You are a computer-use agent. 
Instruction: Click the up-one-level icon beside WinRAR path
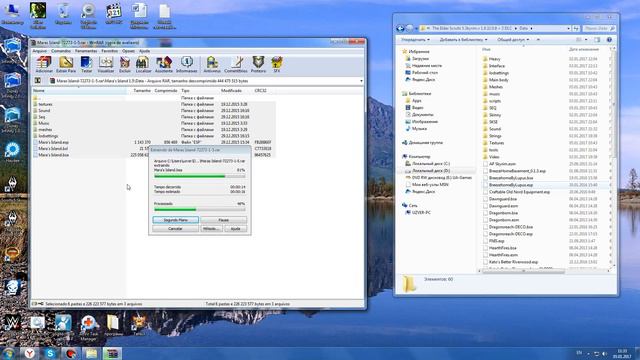38,81
